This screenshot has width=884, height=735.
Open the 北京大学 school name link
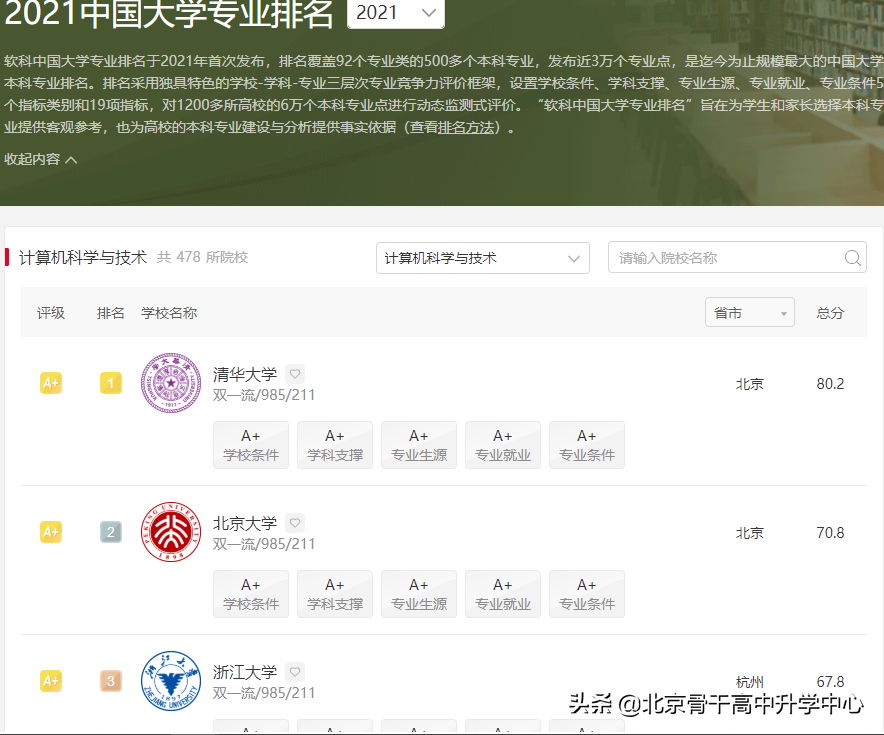[x=245, y=523]
